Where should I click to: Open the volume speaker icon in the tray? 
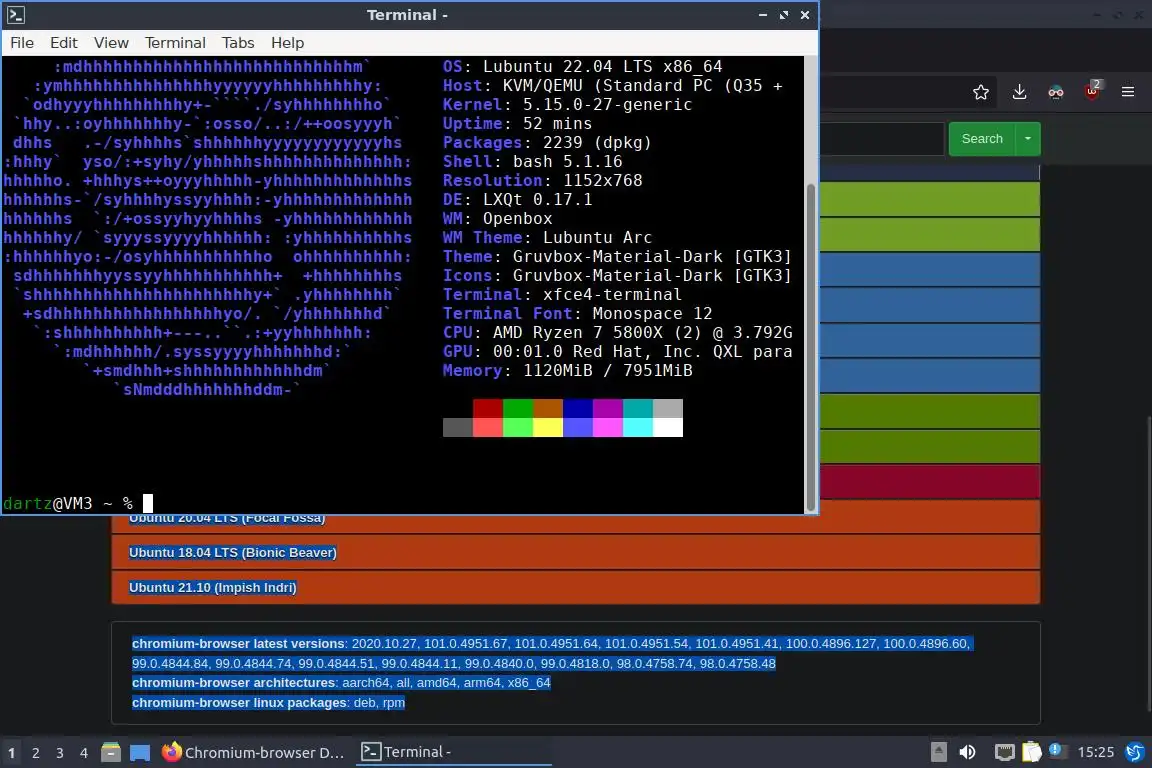pos(968,752)
